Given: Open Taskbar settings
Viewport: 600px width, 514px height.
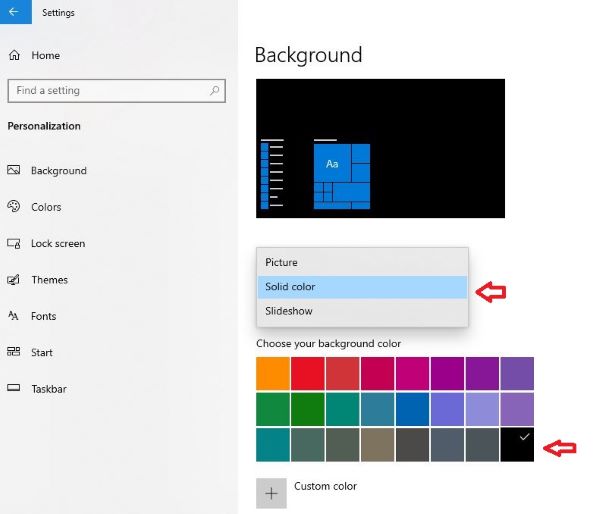Looking at the screenshot, I should click(x=49, y=389).
